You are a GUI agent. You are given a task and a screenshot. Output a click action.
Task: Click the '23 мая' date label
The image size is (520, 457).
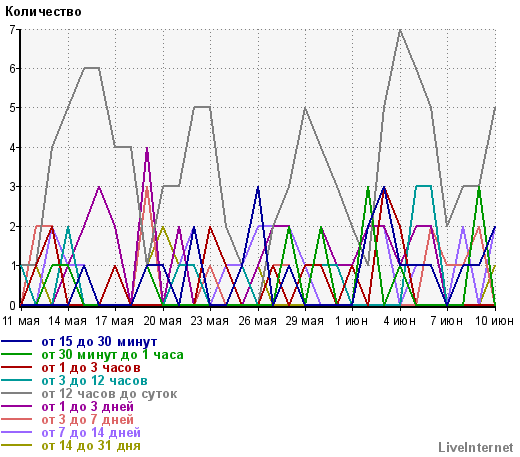(x=210, y=321)
